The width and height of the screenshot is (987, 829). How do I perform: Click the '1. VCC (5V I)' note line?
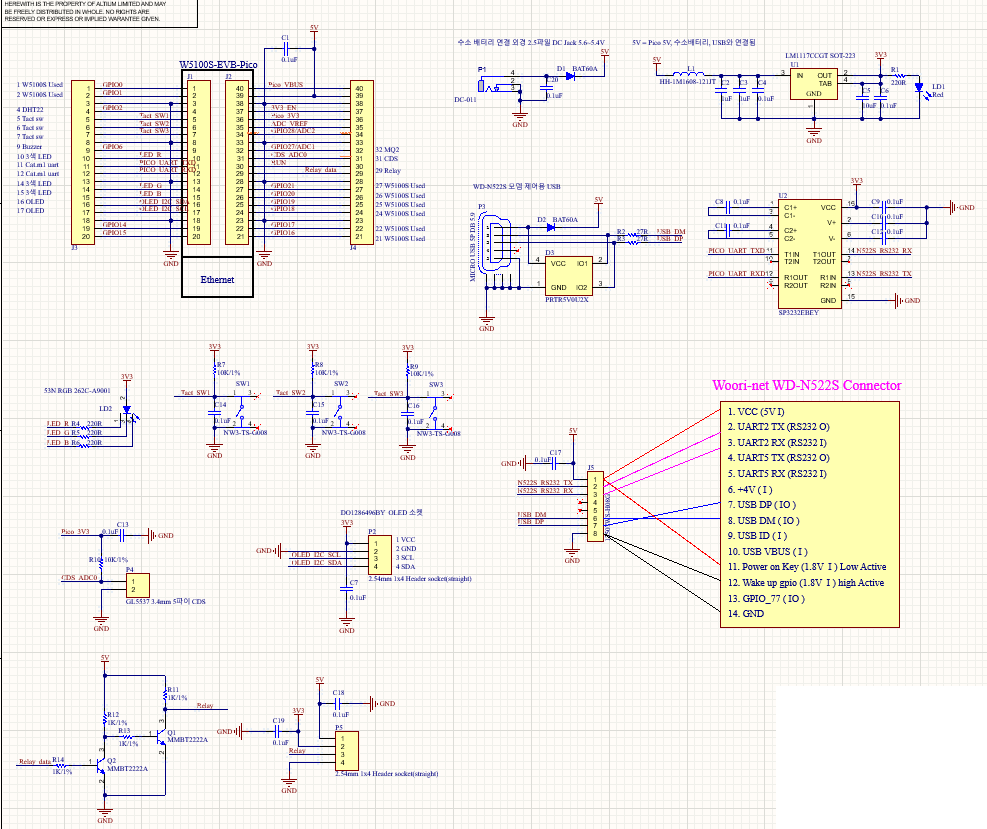[x=756, y=412]
